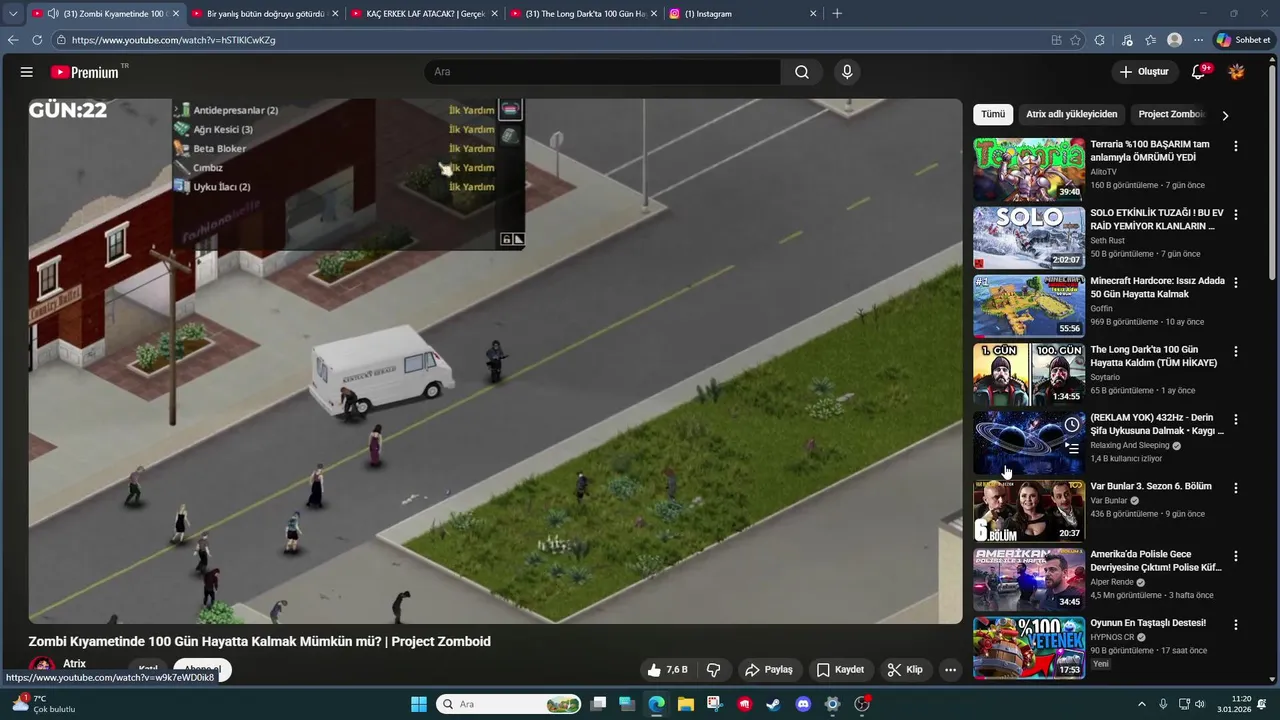Reload the page with the refresh icon

pos(37,40)
